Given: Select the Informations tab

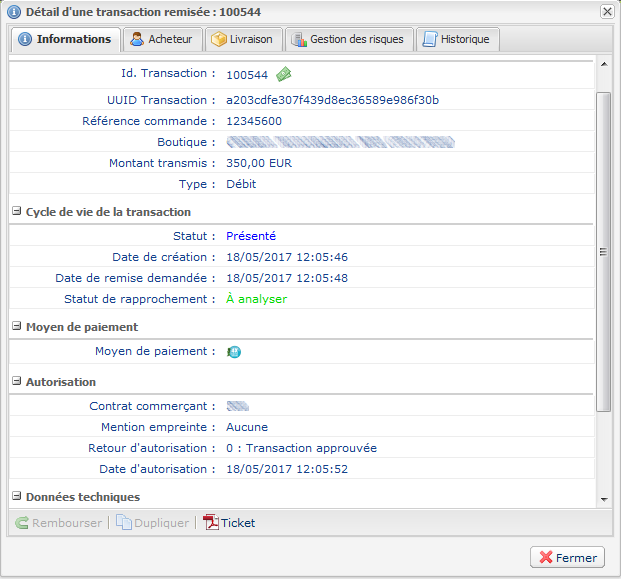Looking at the screenshot, I should 65,39.
